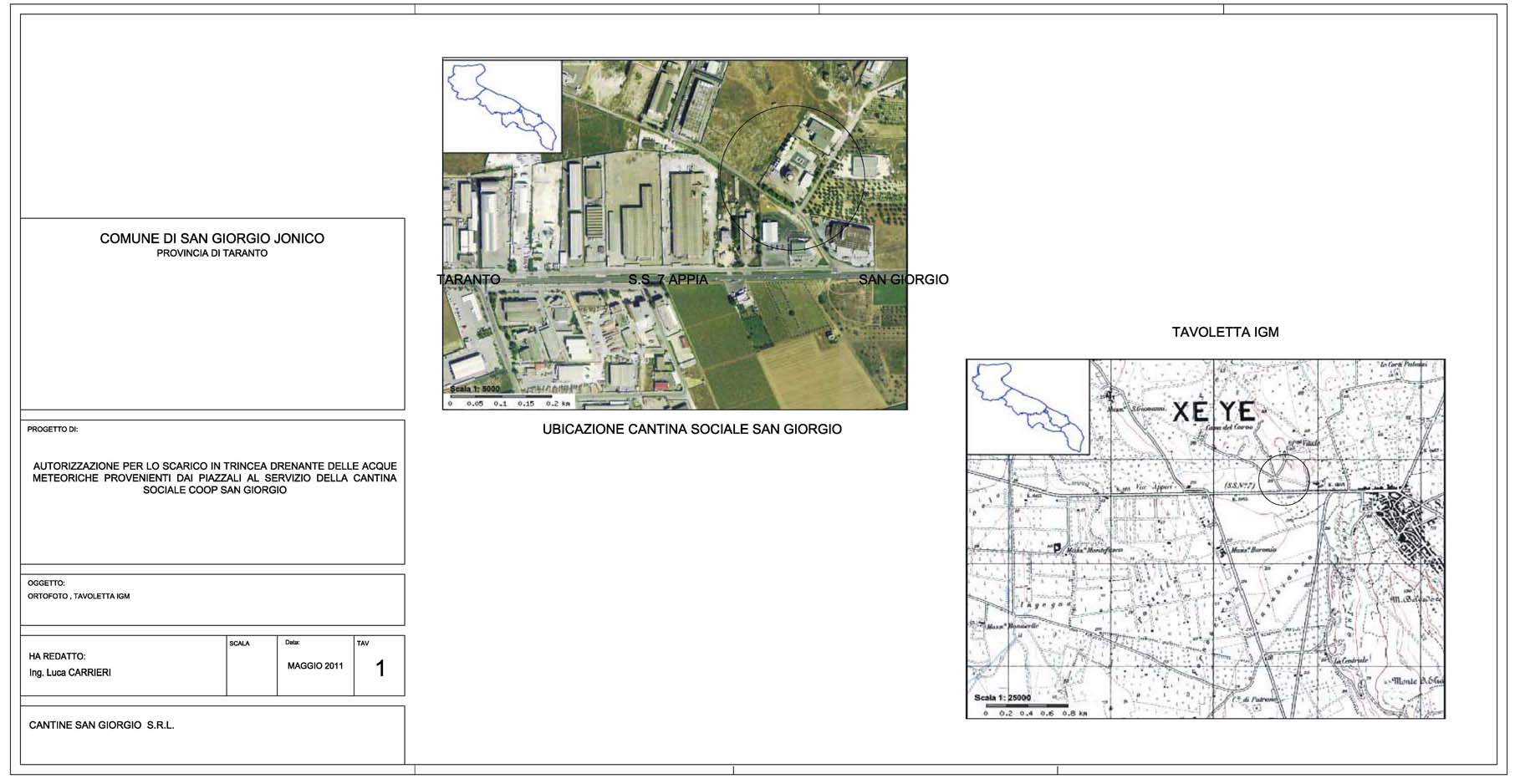1515x784 pixels.
Task: Select the 'COMUNE DI SAN GIORGIO JONICO' title
Action: [x=212, y=239]
